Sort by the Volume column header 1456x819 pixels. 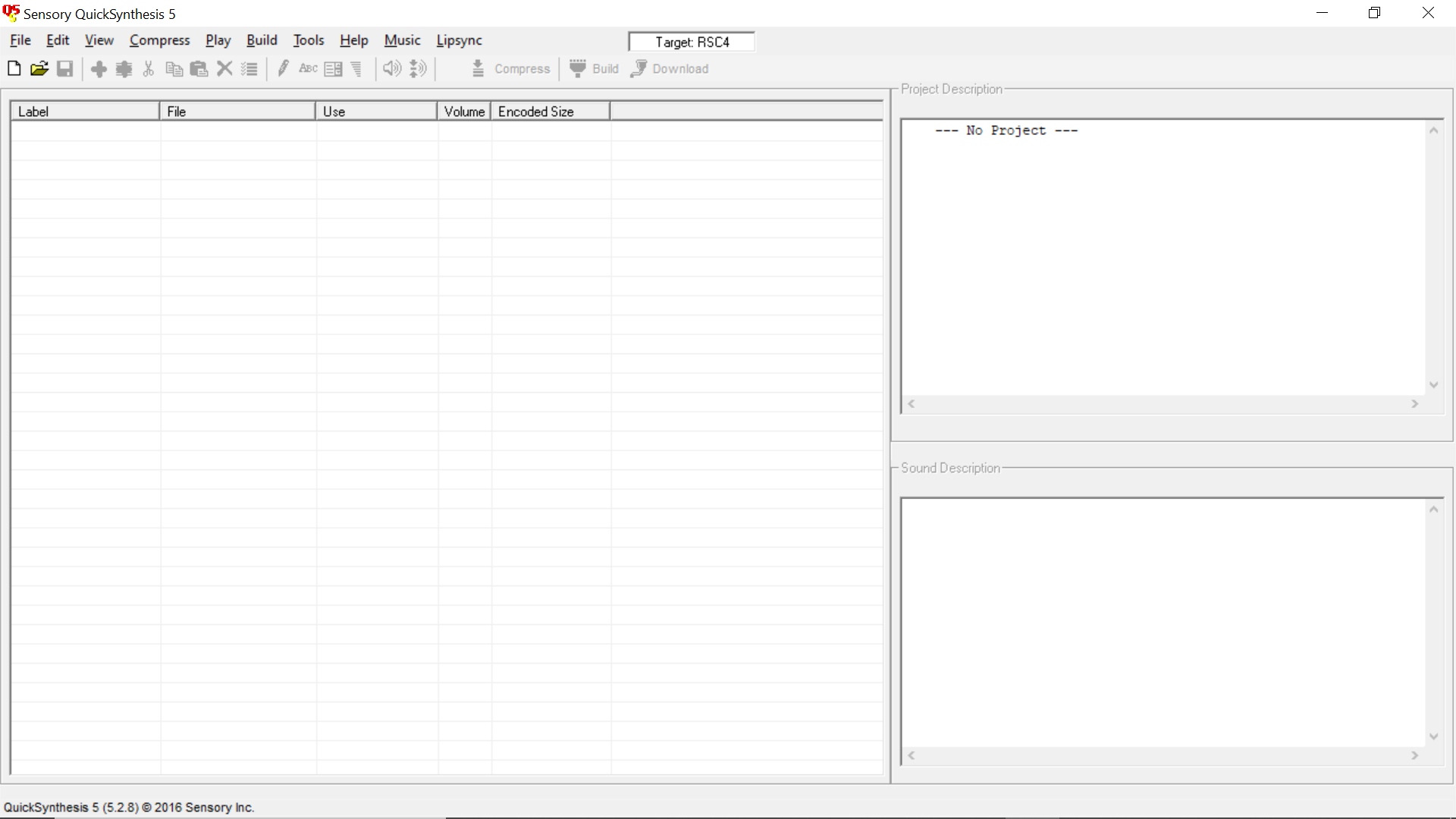(x=464, y=111)
